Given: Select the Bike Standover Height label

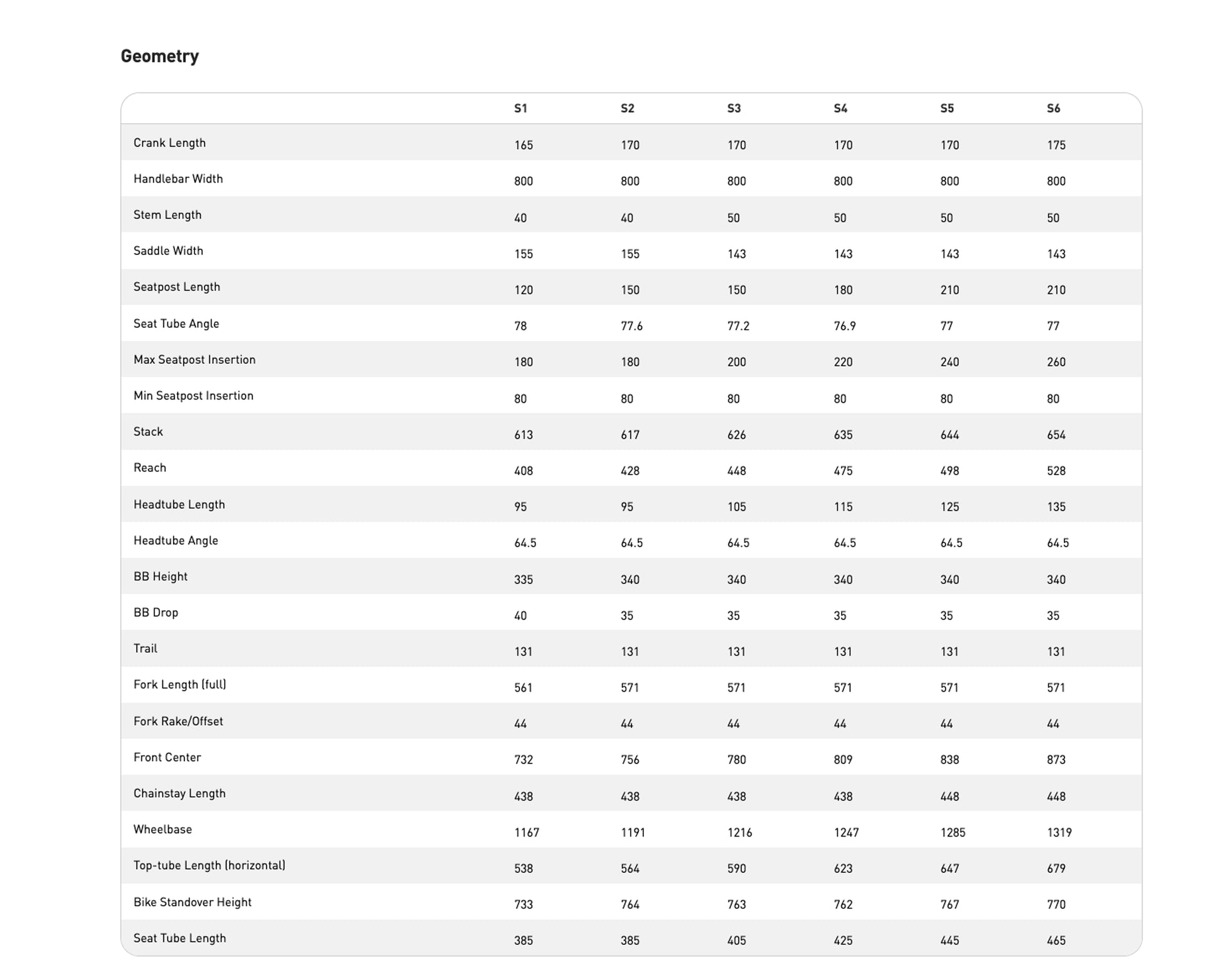Looking at the screenshot, I should (x=192, y=902).
